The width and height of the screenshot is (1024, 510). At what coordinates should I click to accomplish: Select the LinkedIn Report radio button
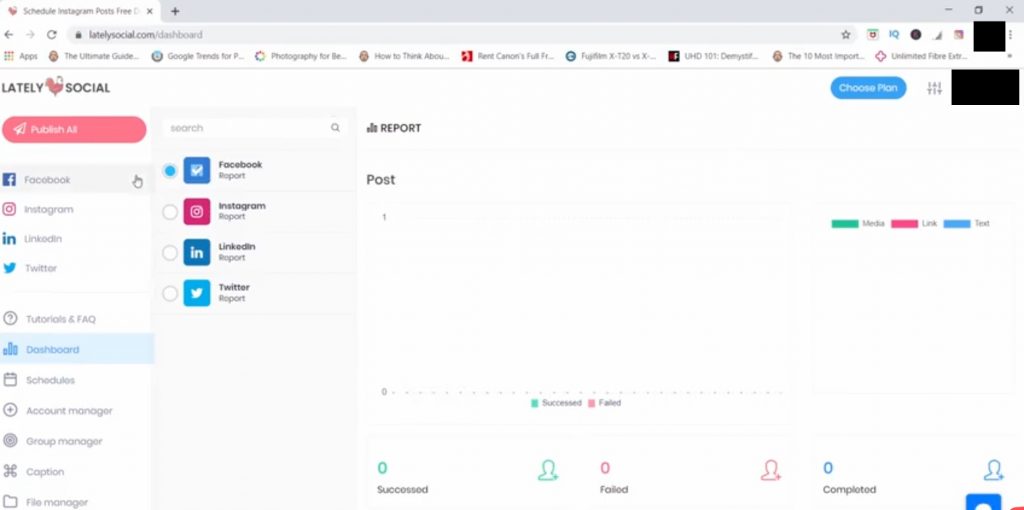(170, 253)
